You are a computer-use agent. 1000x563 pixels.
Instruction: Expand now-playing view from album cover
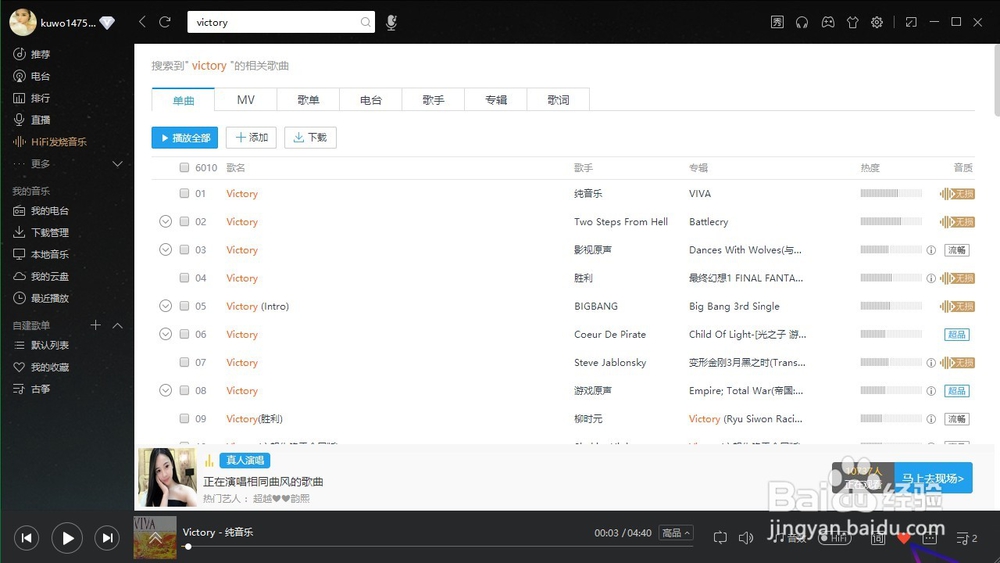155,537
